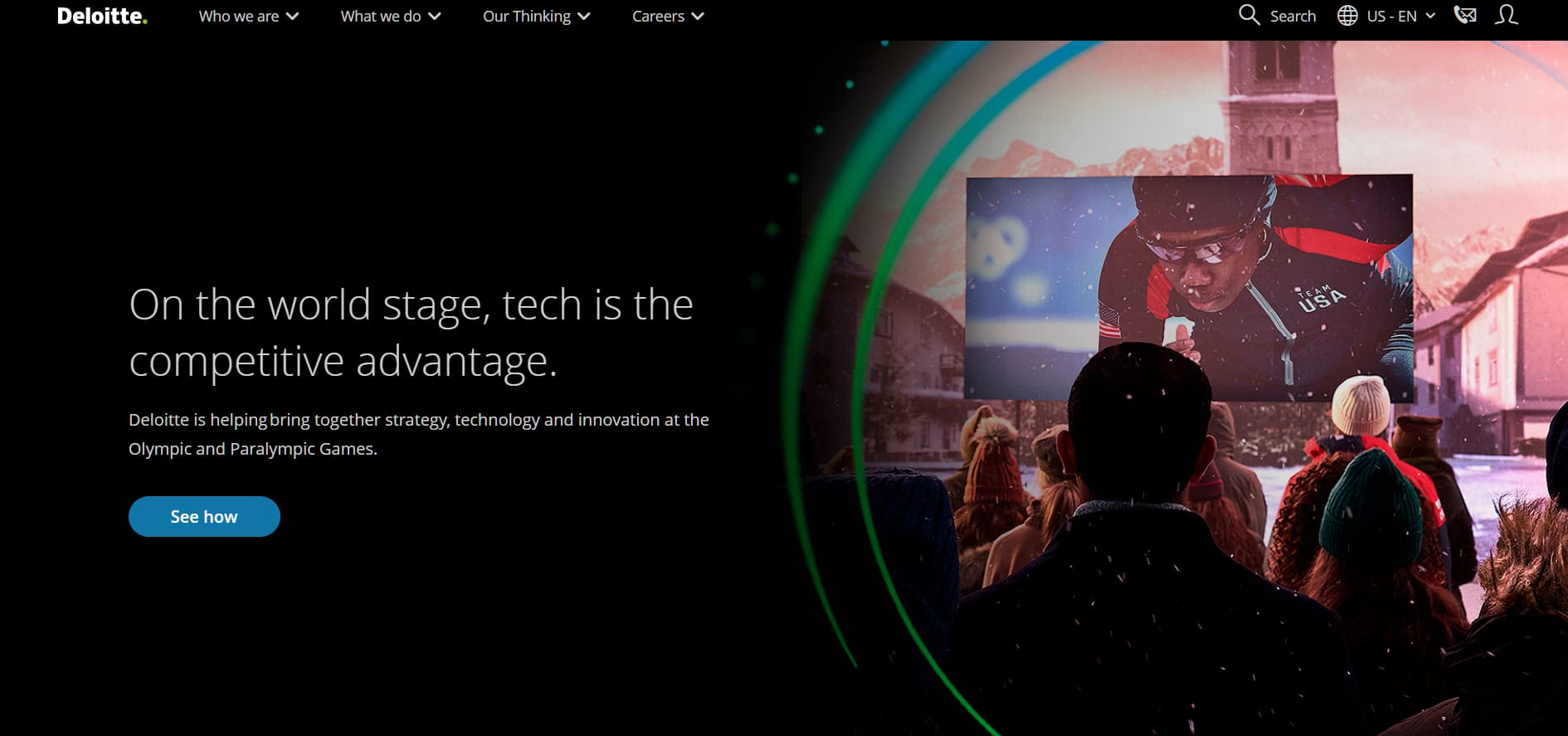Screen dimensions: 1568x736
Task: Click the headline about competitive advantage
Action: pyautogui.click(x=411, y=333)
